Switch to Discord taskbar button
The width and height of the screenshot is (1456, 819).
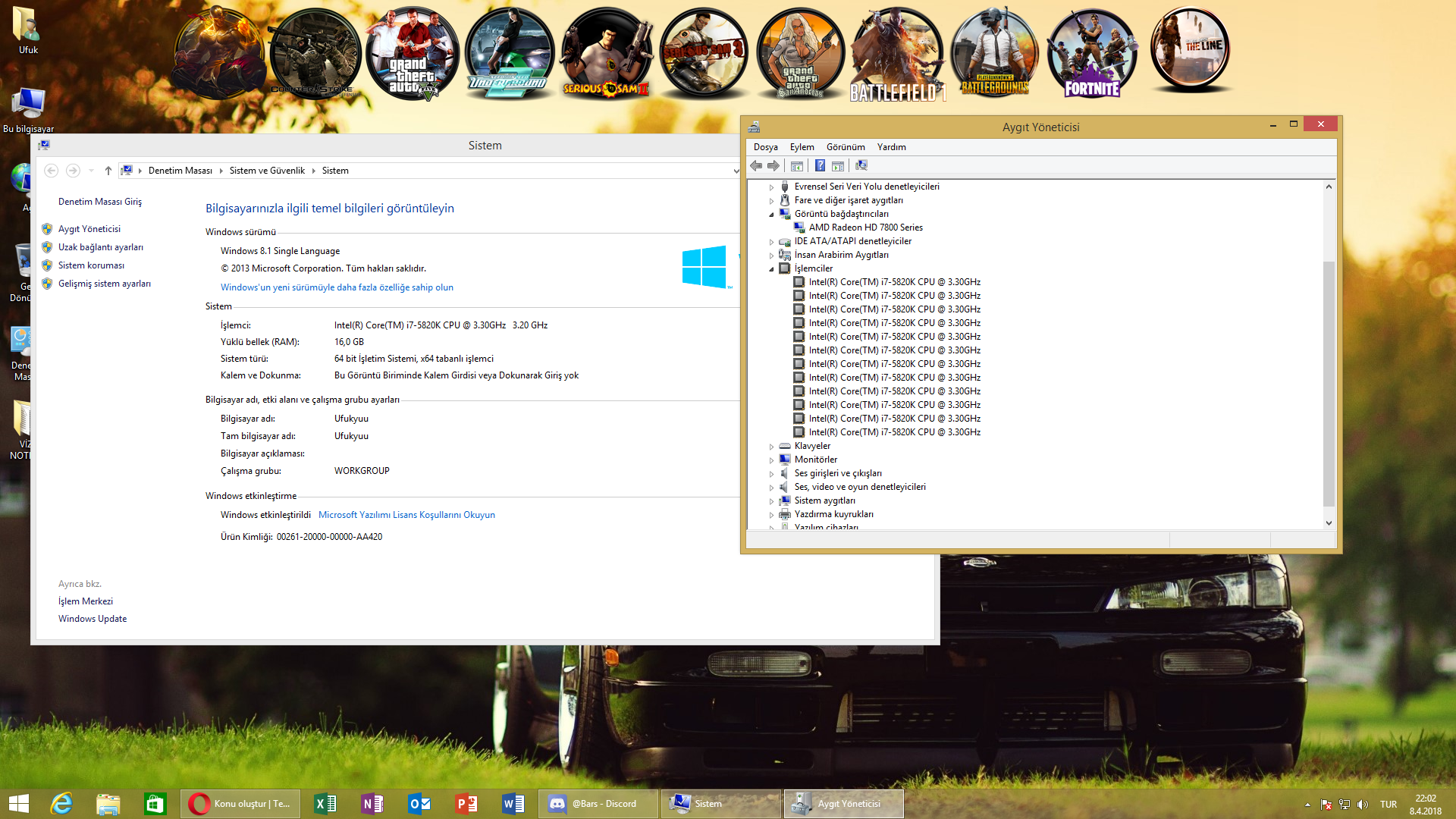click(x=598, y=803)
